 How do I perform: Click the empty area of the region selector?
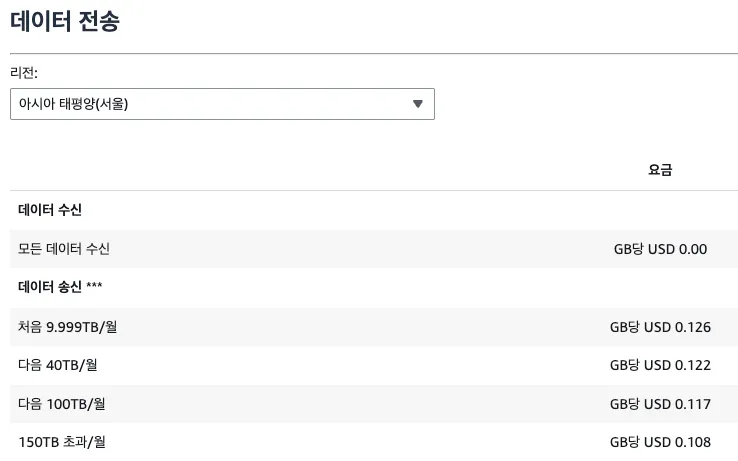coord(268,104)
